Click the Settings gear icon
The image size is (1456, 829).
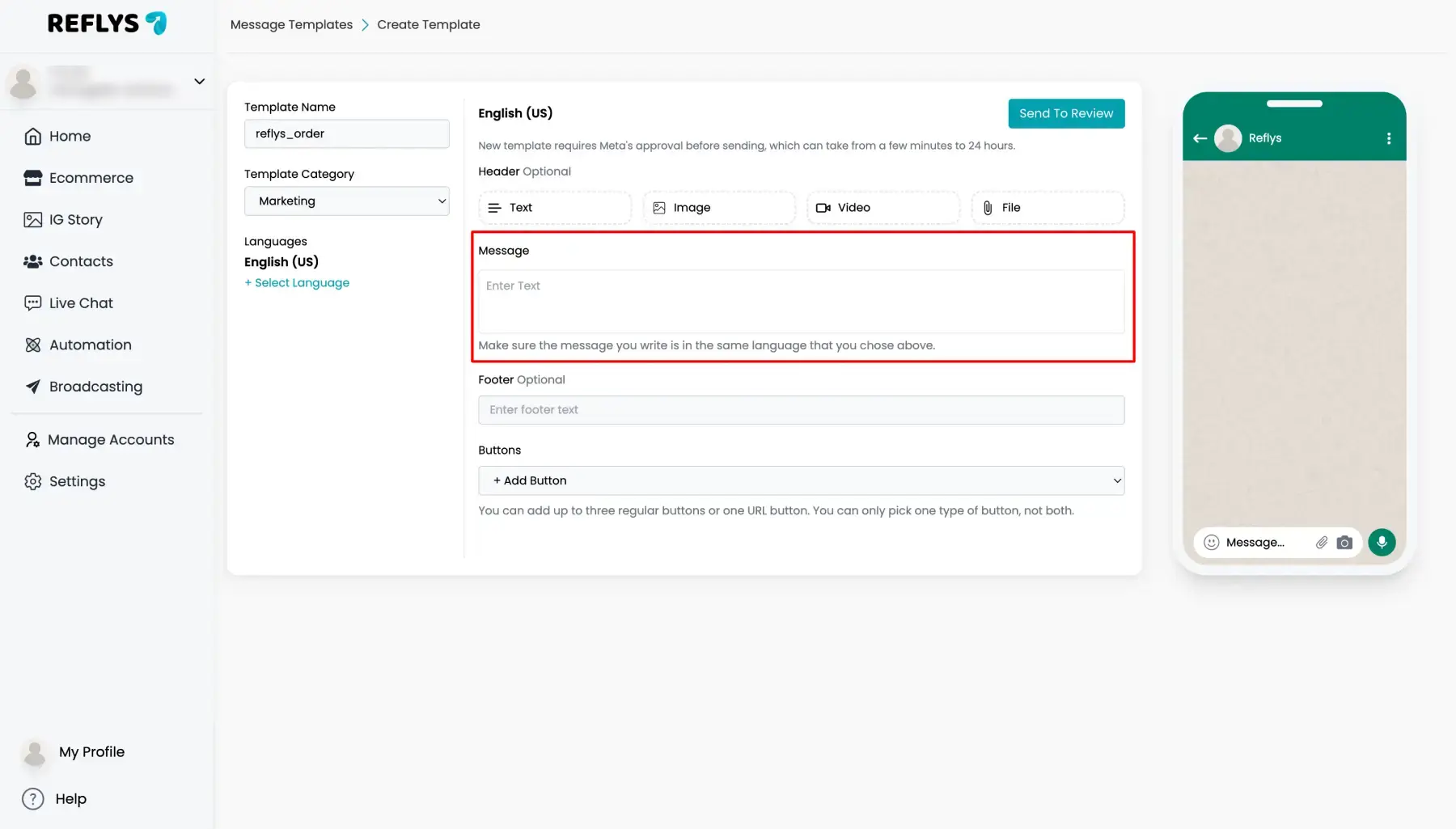(x=32, y=482)
